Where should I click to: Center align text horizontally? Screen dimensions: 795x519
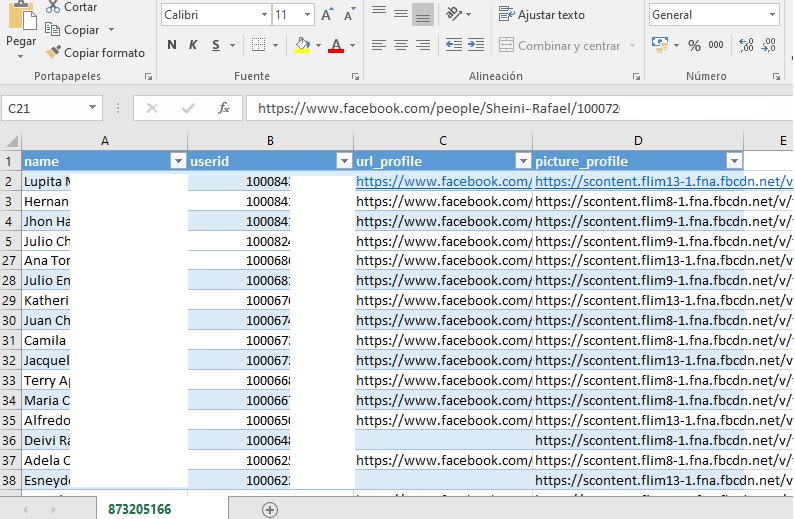coord(400,46)
